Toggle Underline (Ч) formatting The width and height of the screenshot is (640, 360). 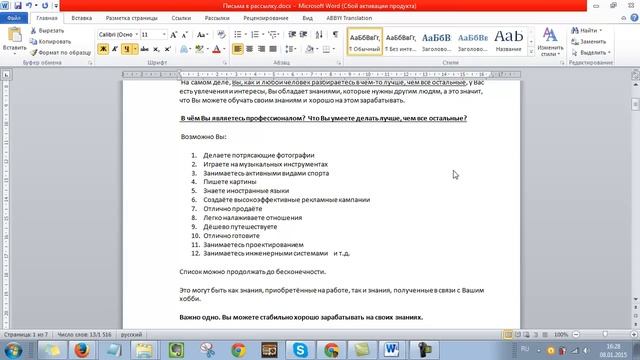point(126,49)
